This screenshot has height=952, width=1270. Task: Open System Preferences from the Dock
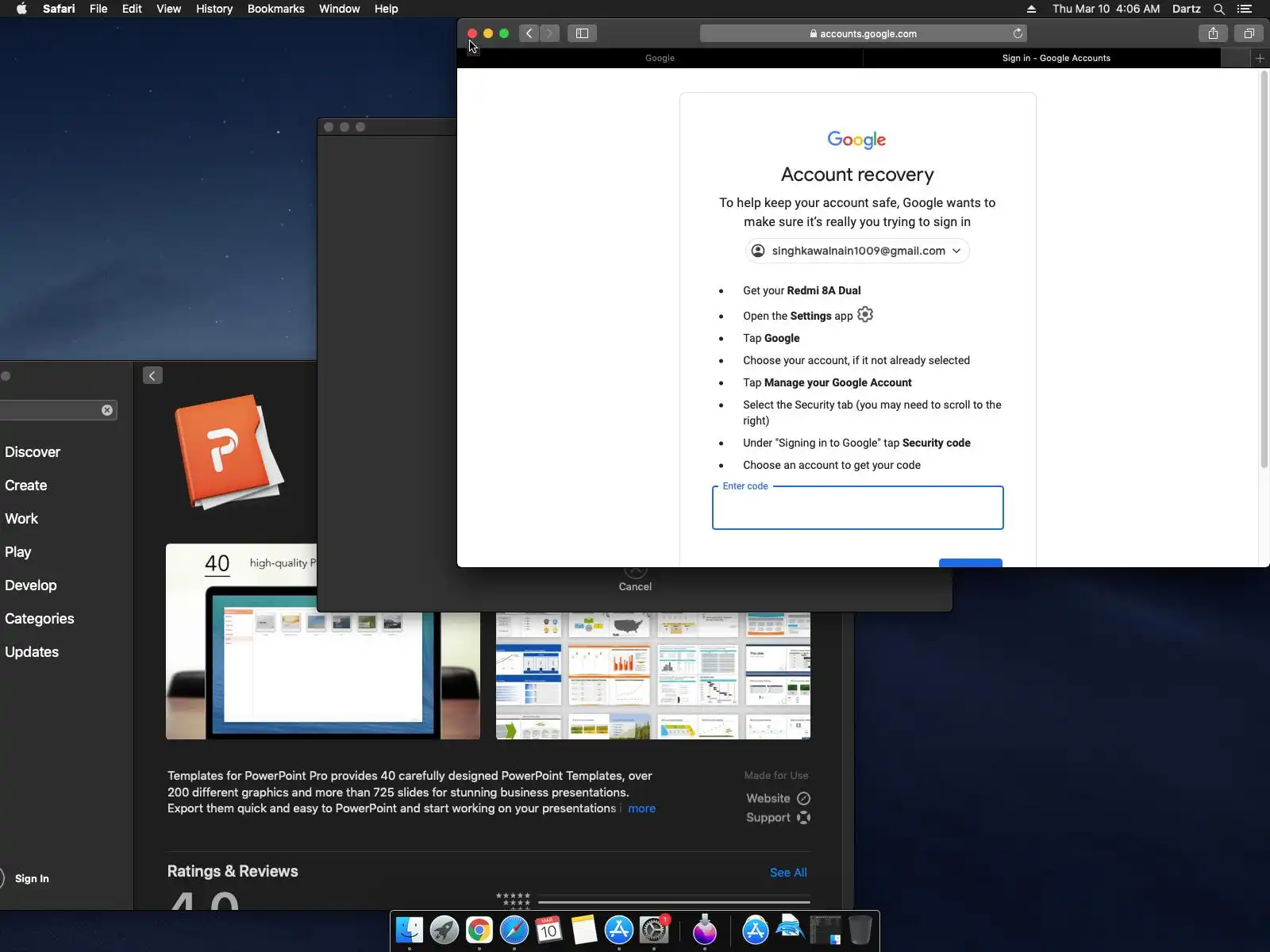coord(654,930)
